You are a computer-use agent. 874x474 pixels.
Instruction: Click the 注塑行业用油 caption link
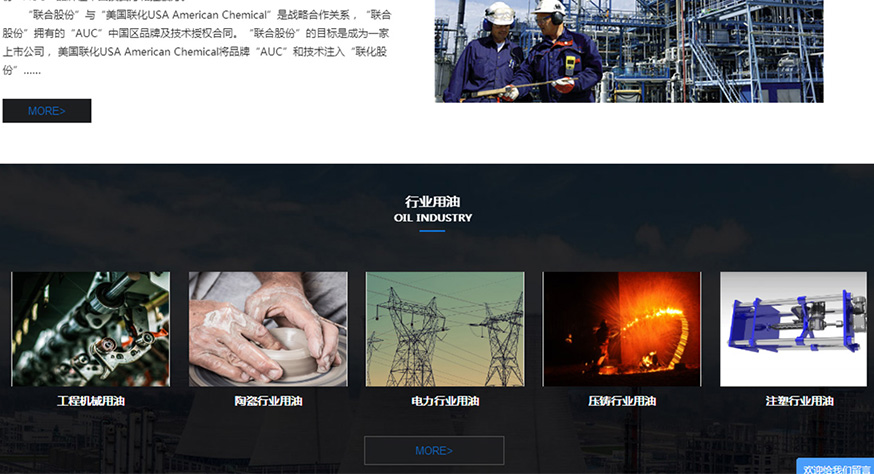[x=799, y=401]
